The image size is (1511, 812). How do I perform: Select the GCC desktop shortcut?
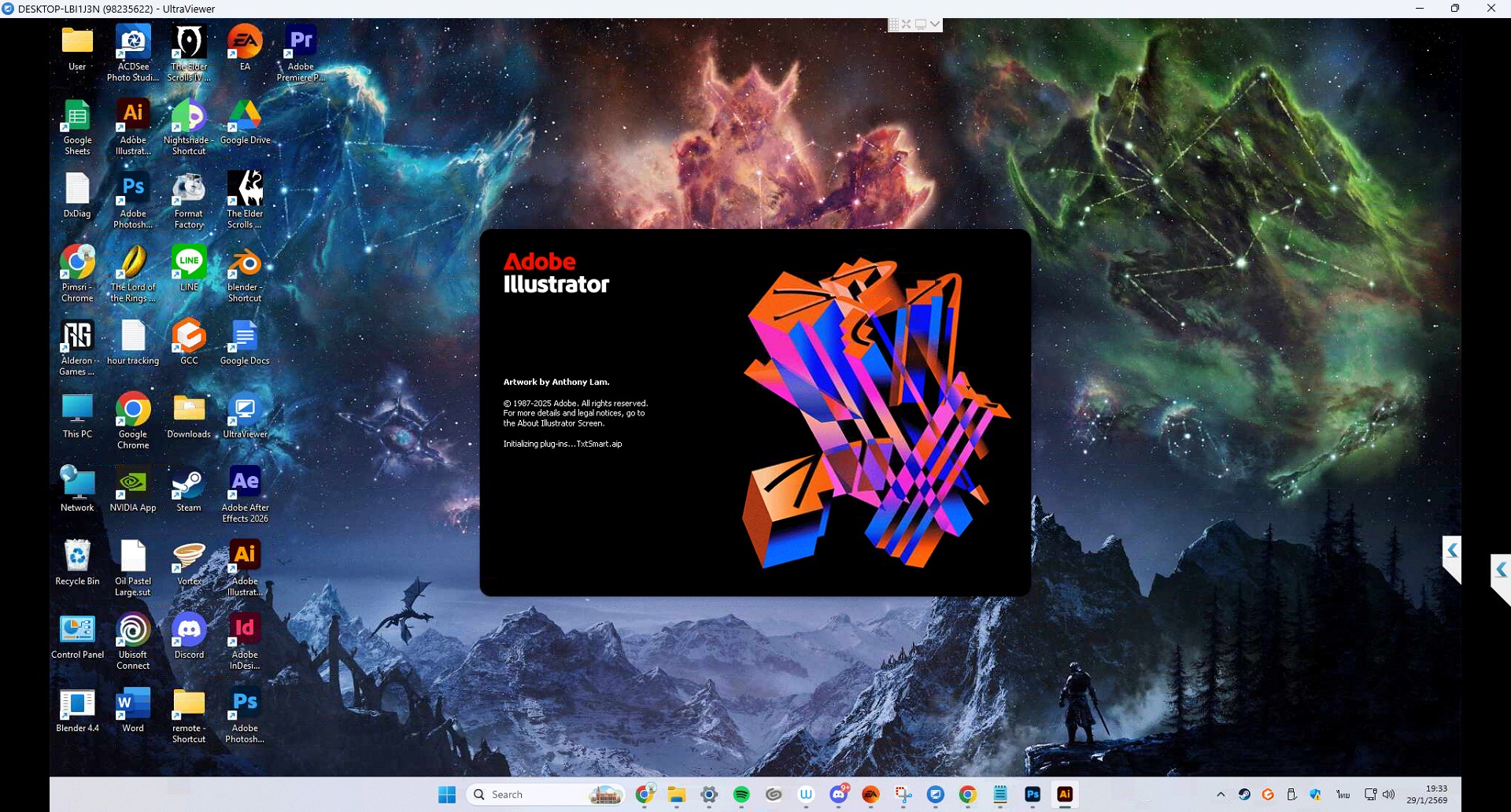[x=189, y=343]
